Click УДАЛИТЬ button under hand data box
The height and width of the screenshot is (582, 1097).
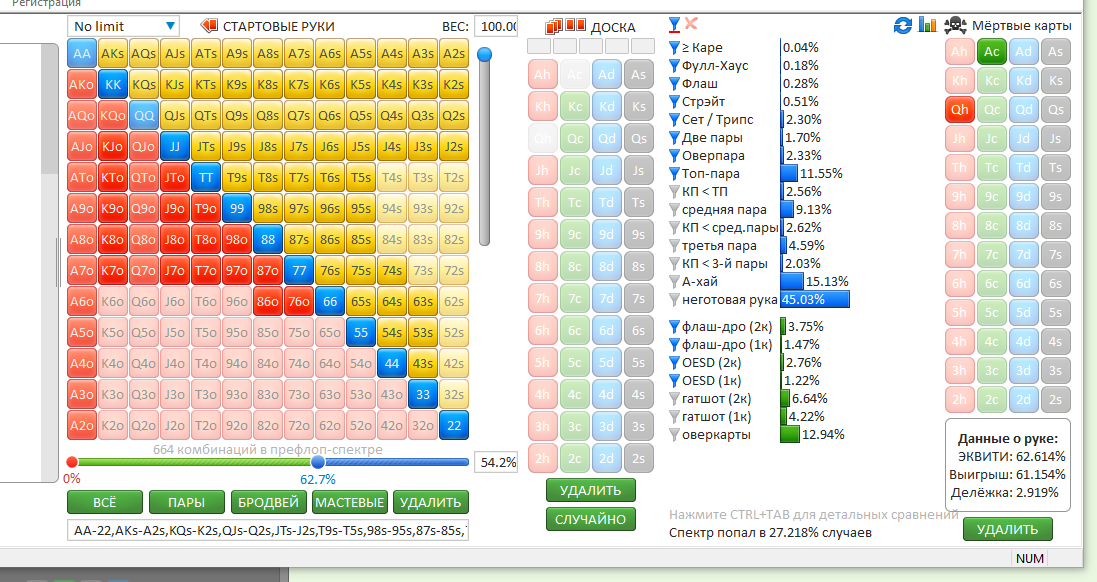tap(1007, 529)
